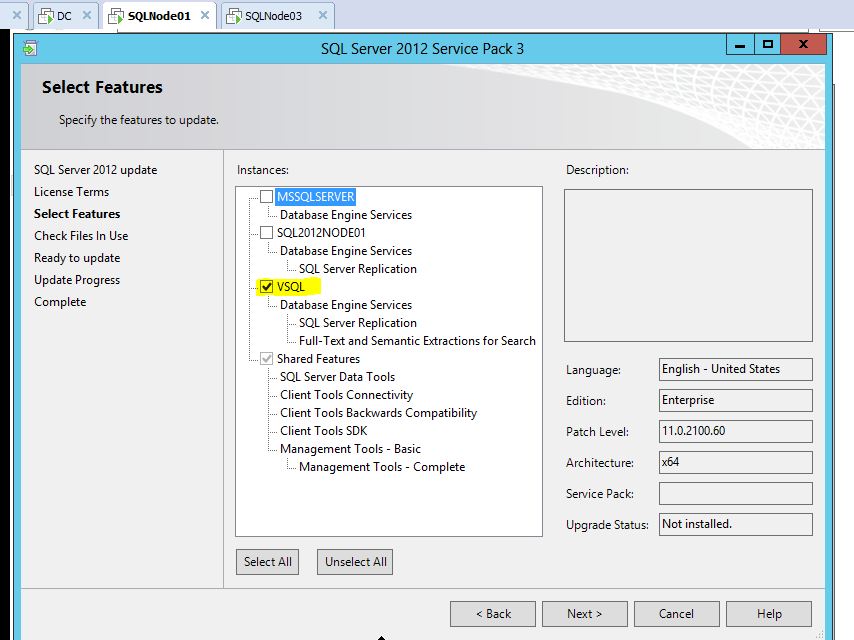Click the server icon on the SQLNode01 tab
Image resolution: width=854 pixels, height=640 pixels.
tap(115, 16)
